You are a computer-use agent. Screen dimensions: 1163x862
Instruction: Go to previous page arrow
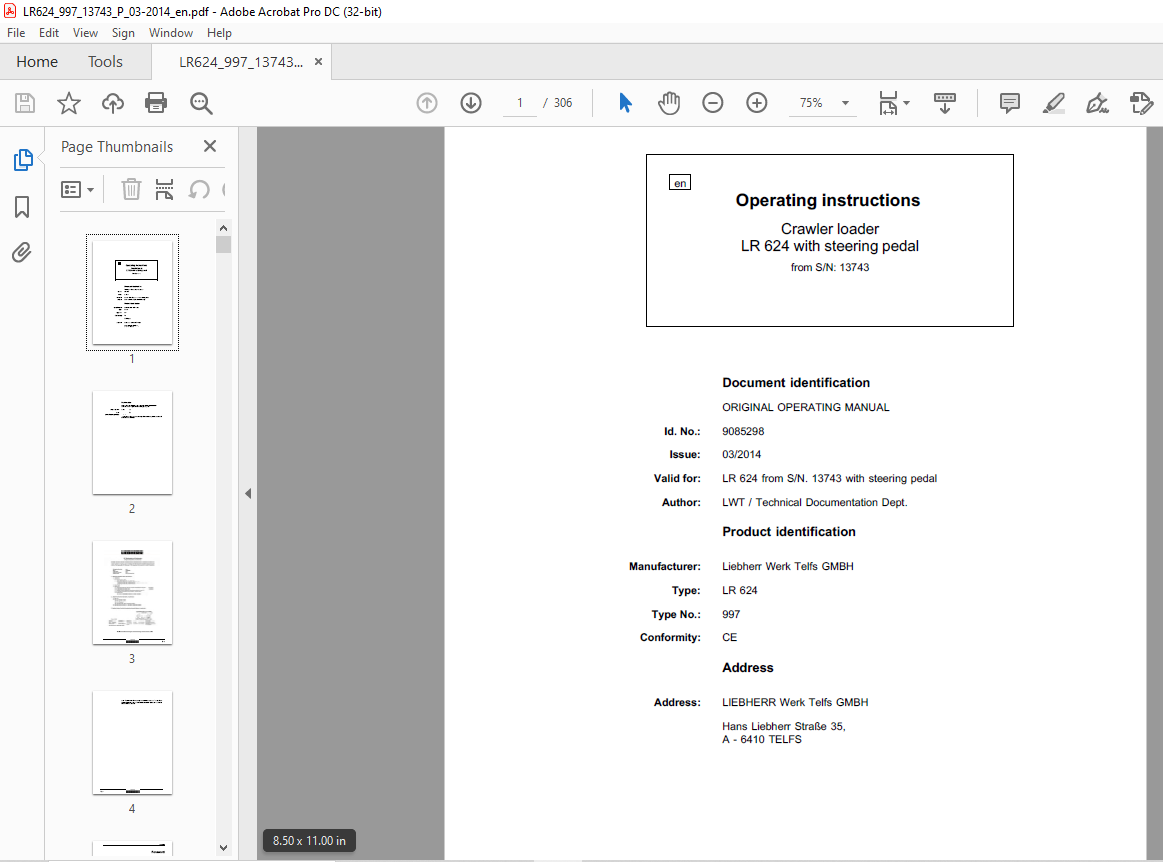(x=426, y=103)
